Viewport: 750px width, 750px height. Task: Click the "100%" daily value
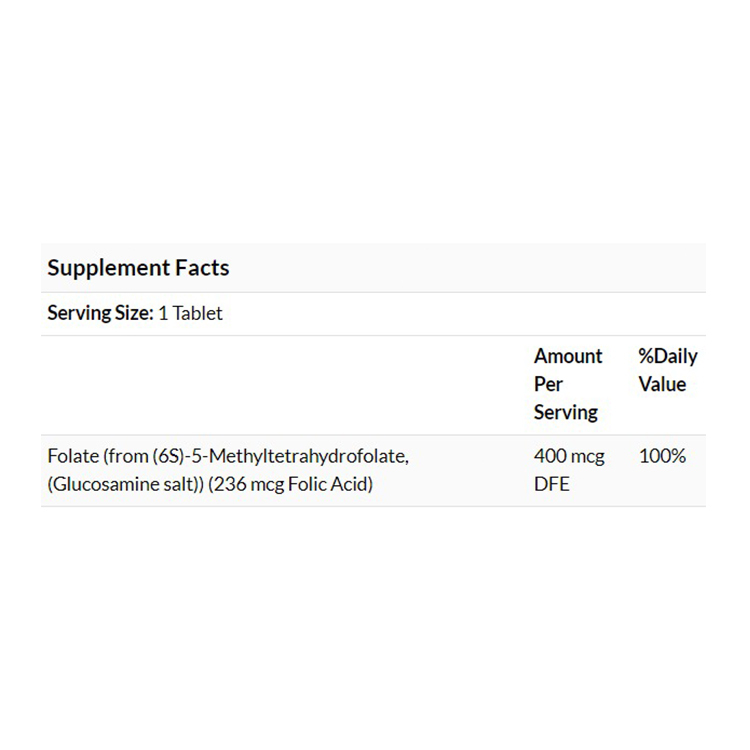662,457
